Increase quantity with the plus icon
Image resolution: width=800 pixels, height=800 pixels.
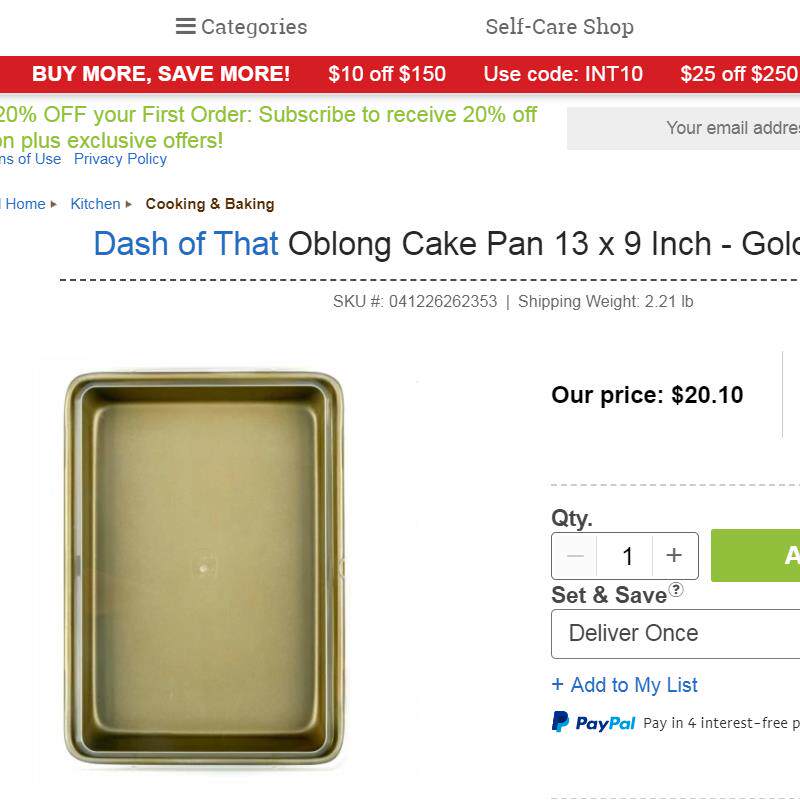pos(674,556)
